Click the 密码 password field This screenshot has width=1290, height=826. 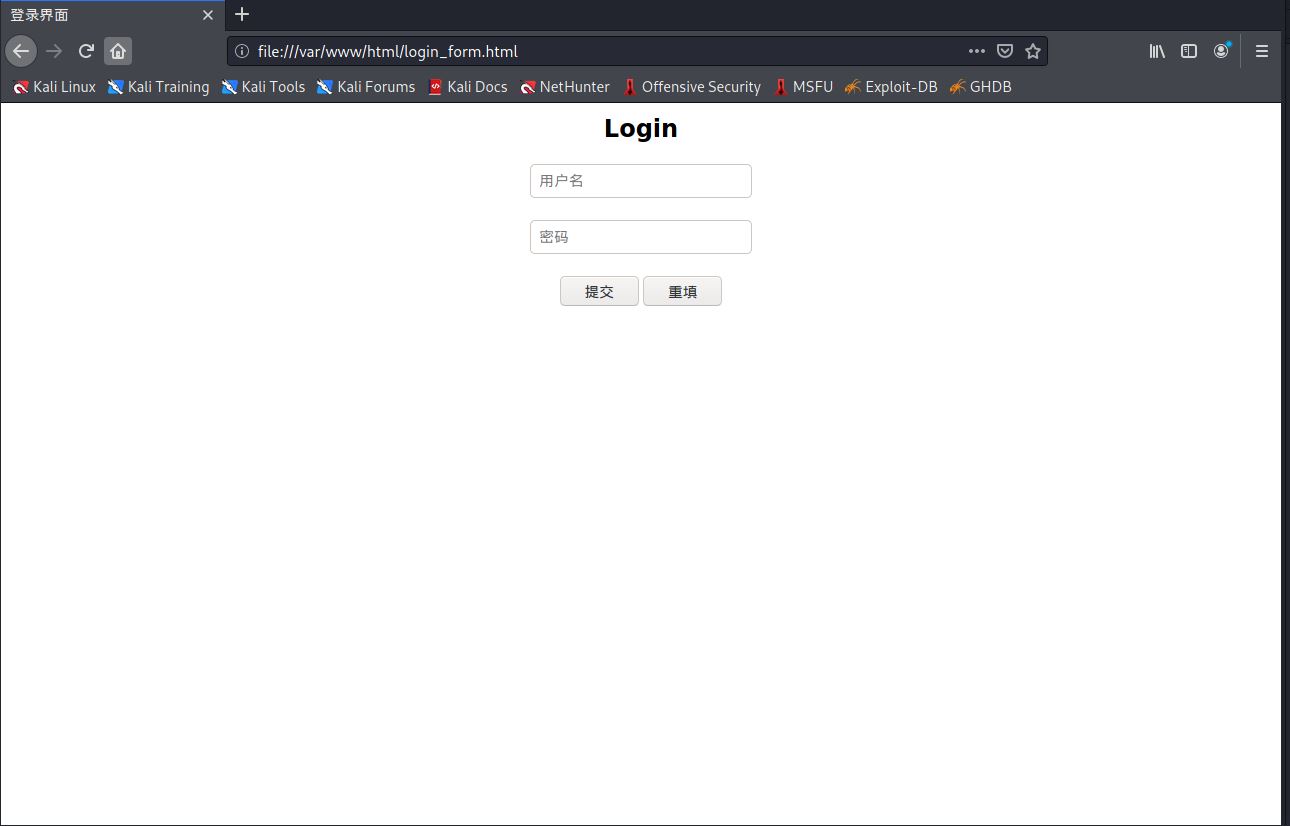click(641, 237)
